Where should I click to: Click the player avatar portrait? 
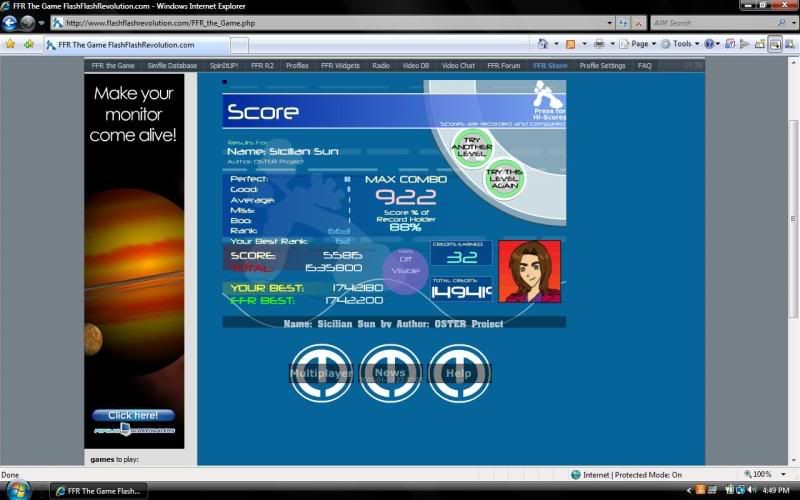coord(529,271)
